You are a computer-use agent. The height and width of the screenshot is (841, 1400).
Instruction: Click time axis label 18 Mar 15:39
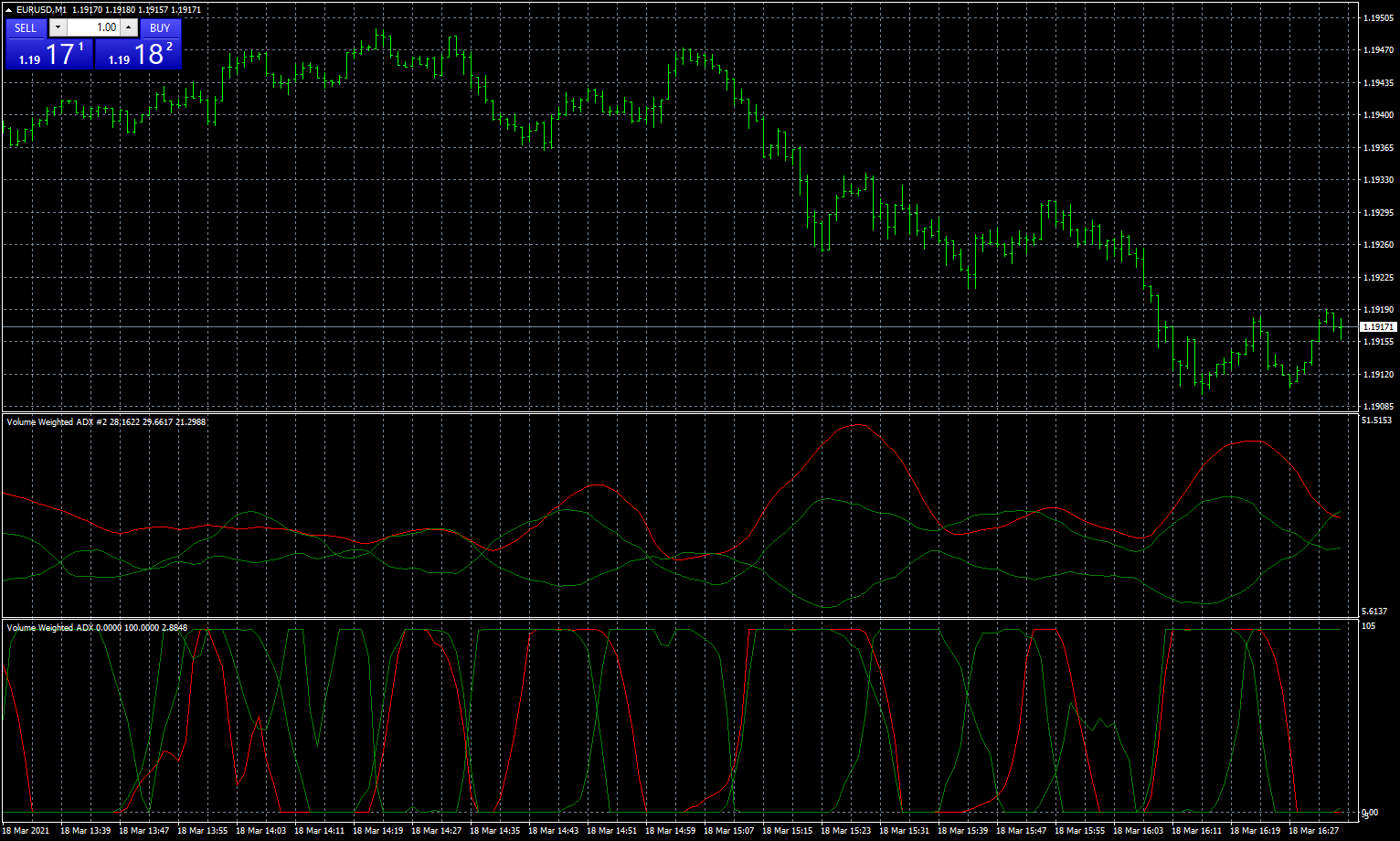coord(963,831)
